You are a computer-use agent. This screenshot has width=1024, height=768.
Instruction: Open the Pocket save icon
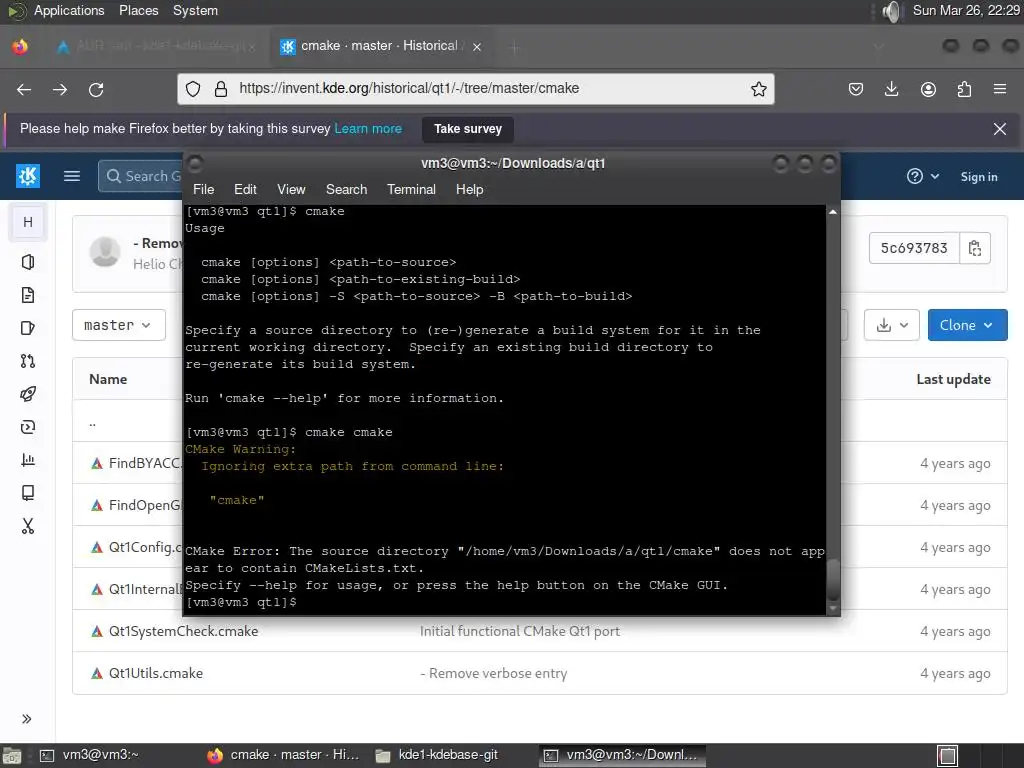click(x=856, y=89)
